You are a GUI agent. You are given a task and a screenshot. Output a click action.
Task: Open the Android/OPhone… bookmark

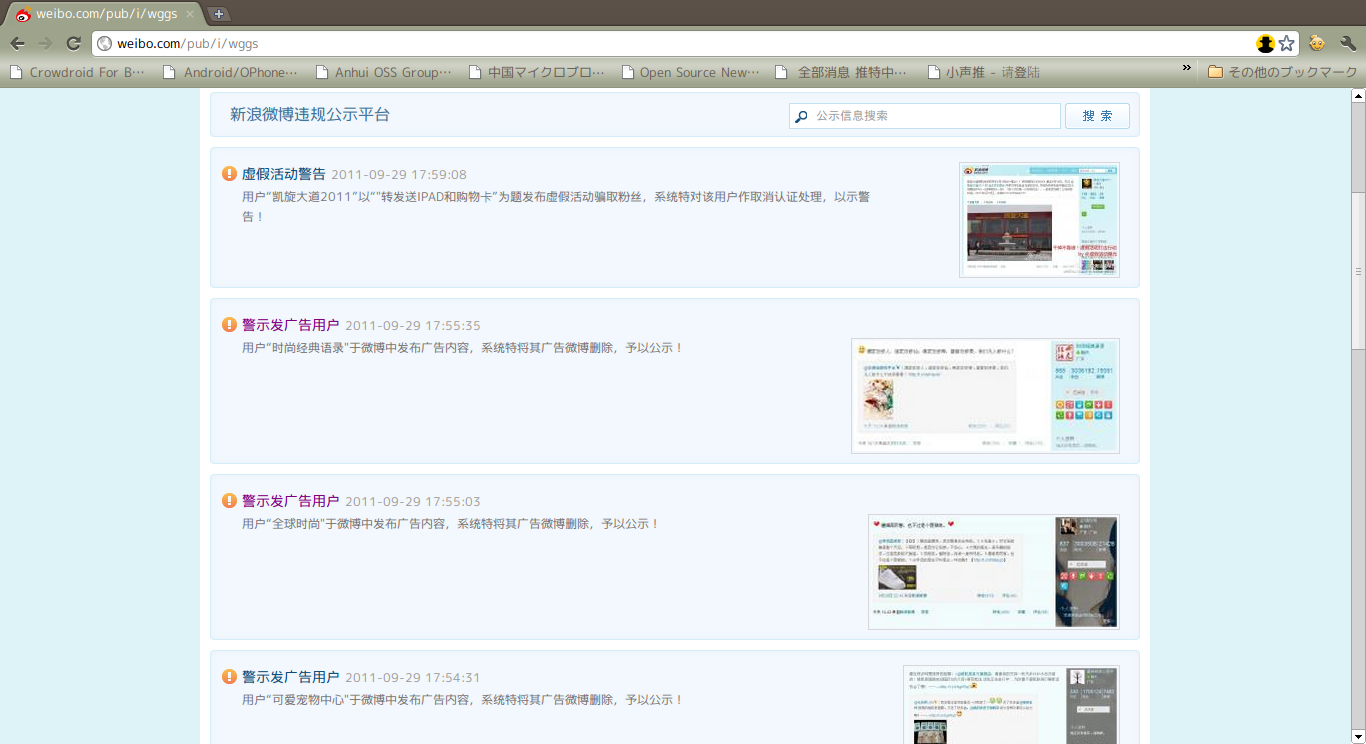click(231, 72)
